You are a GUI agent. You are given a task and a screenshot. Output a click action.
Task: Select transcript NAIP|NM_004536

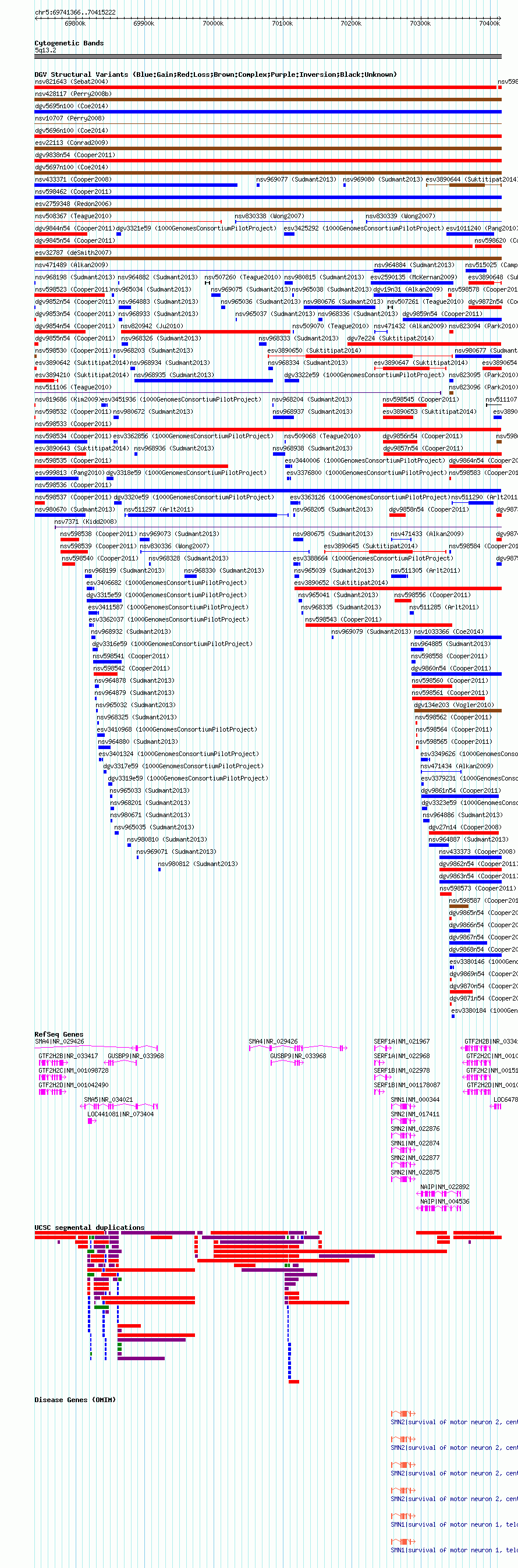point(444,1201)
